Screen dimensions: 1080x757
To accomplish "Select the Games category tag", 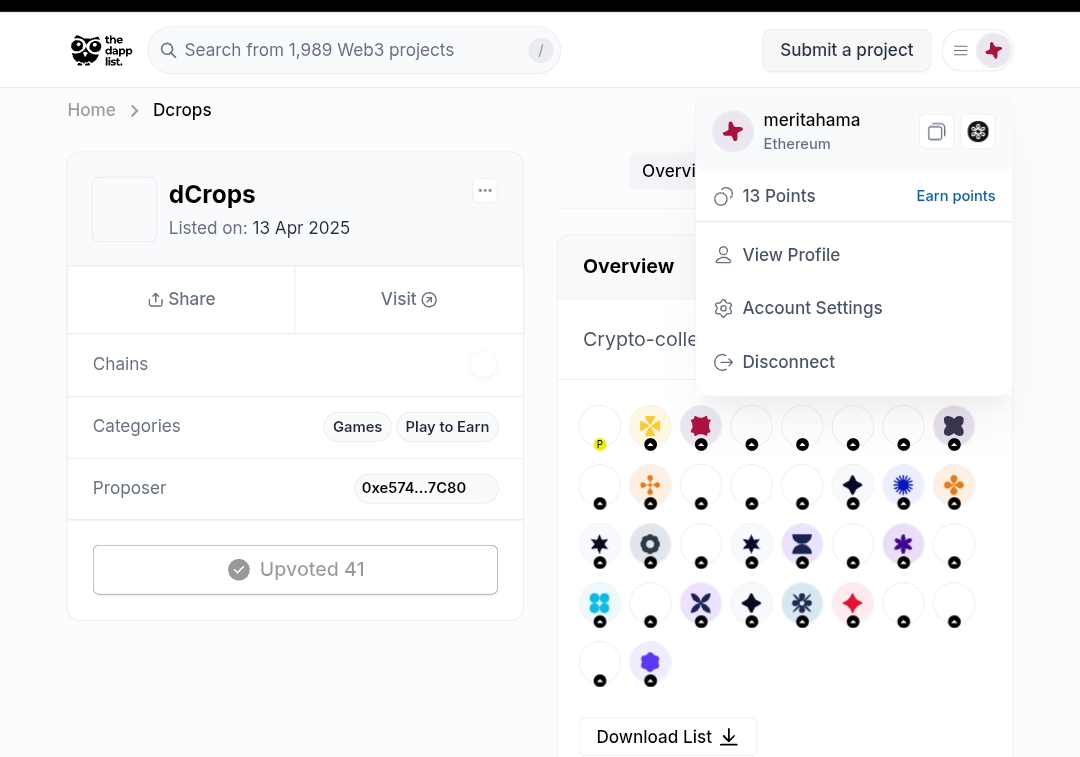I will [357, 427].
